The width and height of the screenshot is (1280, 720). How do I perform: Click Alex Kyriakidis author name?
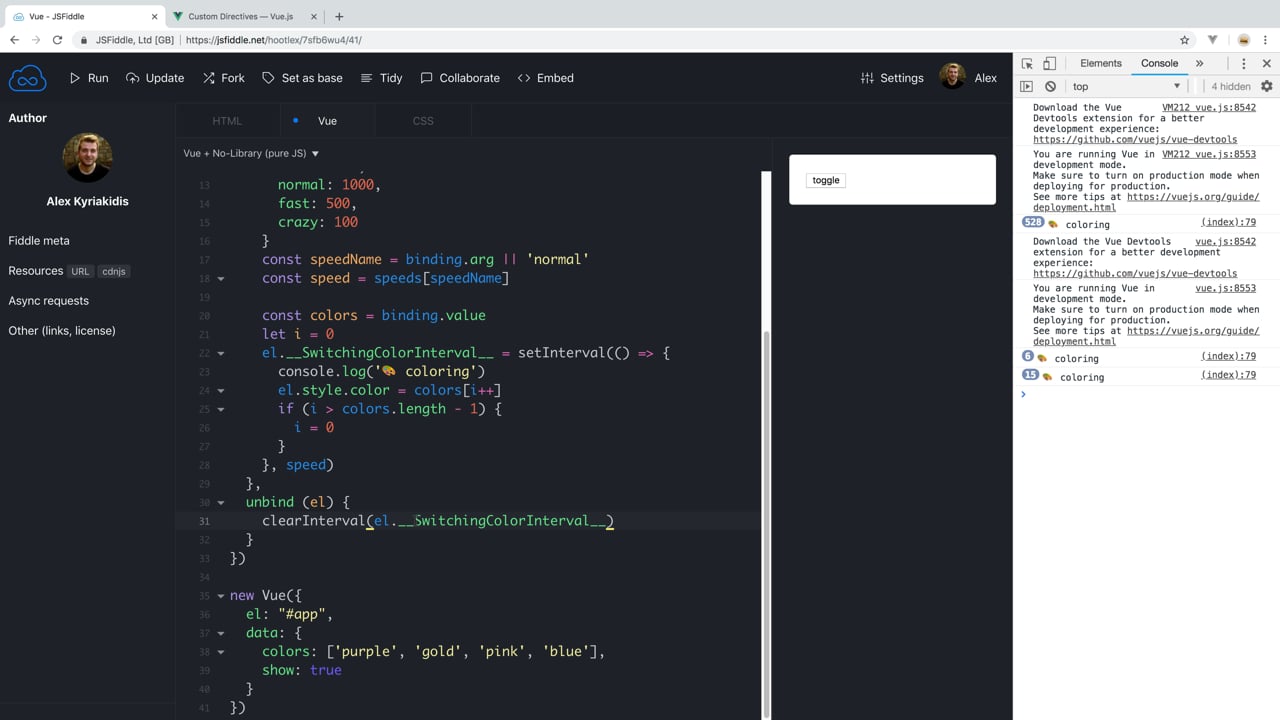(x=87, y=201)
